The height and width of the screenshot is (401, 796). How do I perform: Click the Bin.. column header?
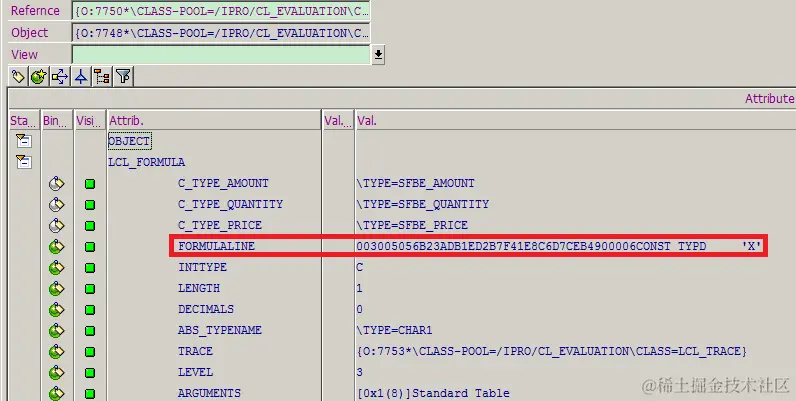[x=57, y=120]
